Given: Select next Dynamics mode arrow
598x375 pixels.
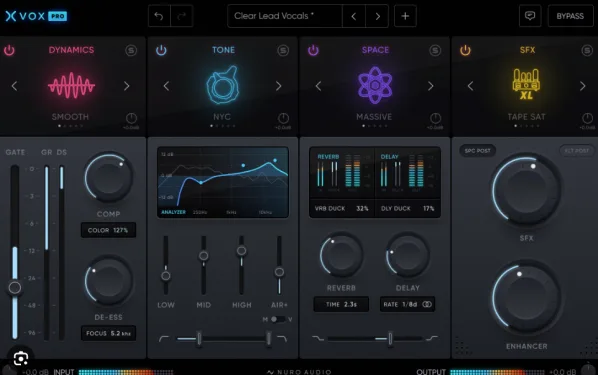Looking at the screenshot, I should (x=127, y=86).
